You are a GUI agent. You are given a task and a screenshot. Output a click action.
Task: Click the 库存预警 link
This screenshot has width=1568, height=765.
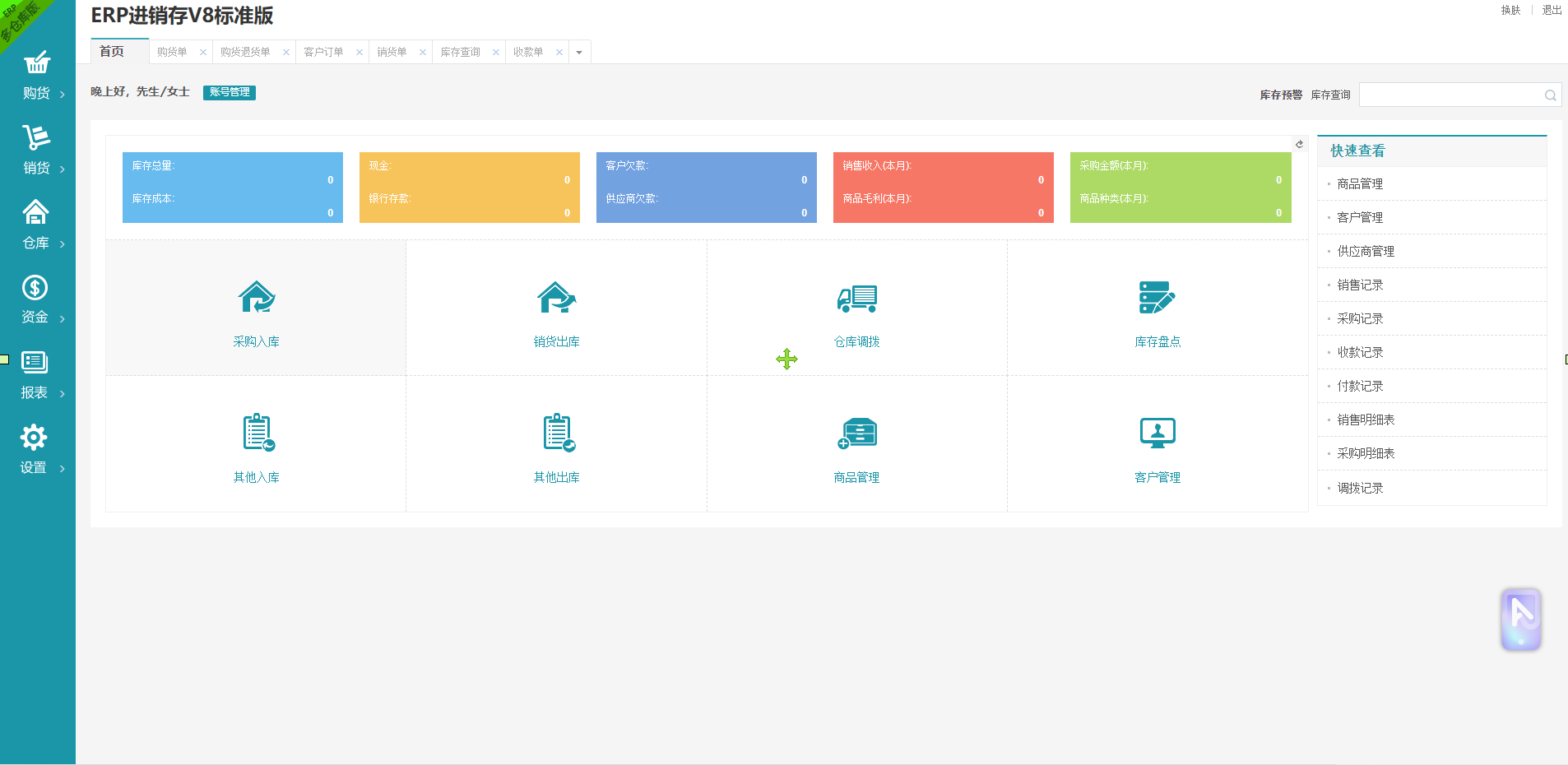point(1281,95)
